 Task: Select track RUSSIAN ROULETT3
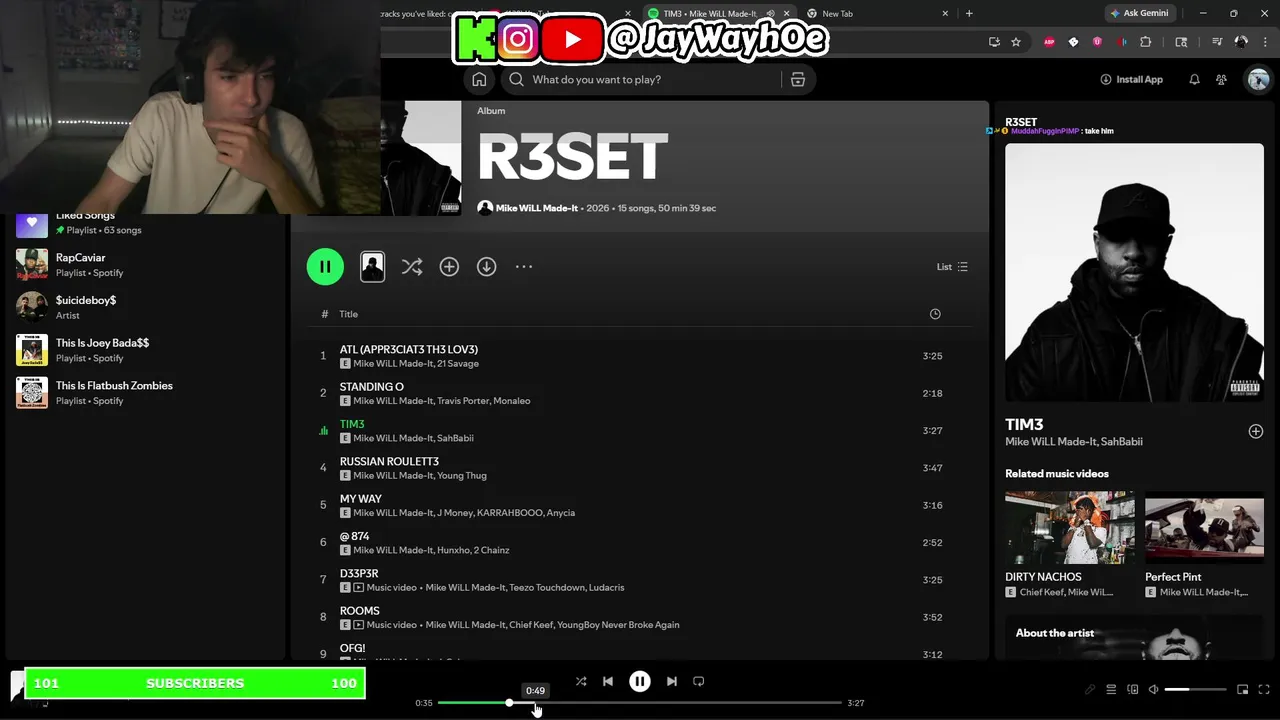[x=640, y=468]
